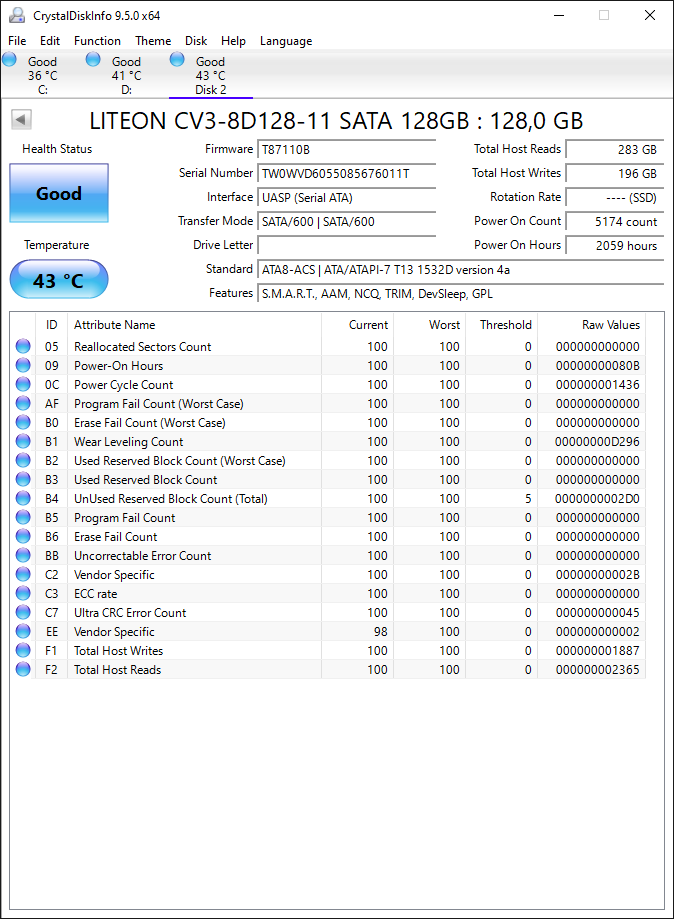Open the Edit menu
Image resolution: width=674 pixels, height=919 pixels.
pyautogui.click(x=50, y=41)
